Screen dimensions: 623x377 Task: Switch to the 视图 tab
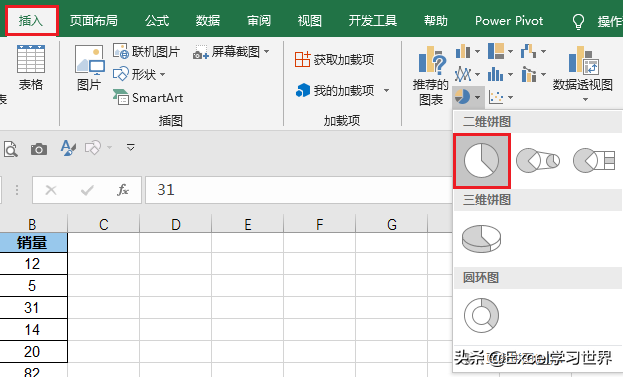(310, 21)
